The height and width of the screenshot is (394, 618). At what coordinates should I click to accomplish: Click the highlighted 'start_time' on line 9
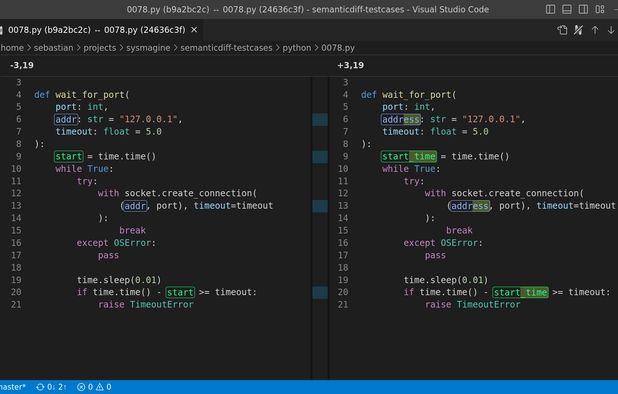[409, 156]
